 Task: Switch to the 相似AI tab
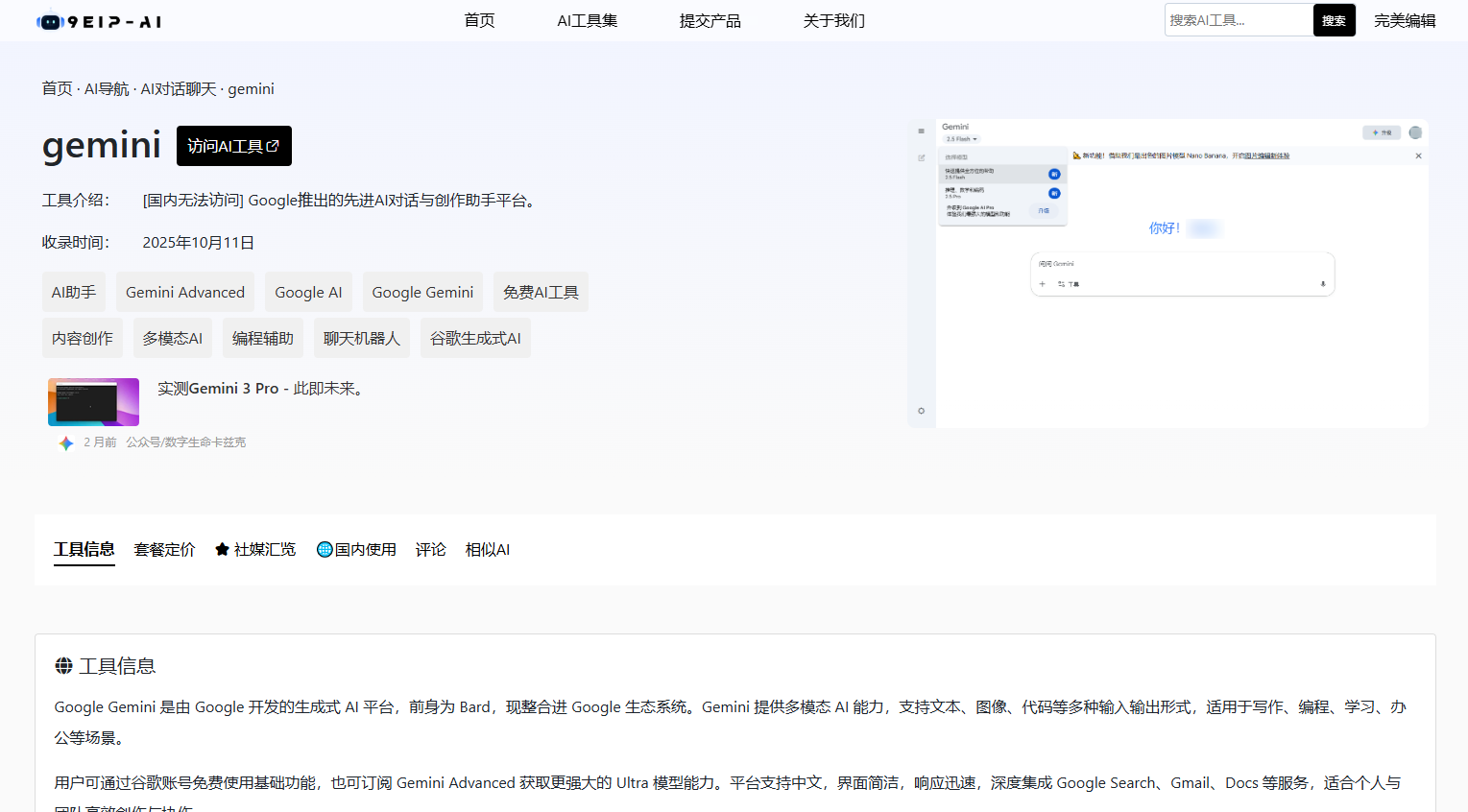(487, 548)
